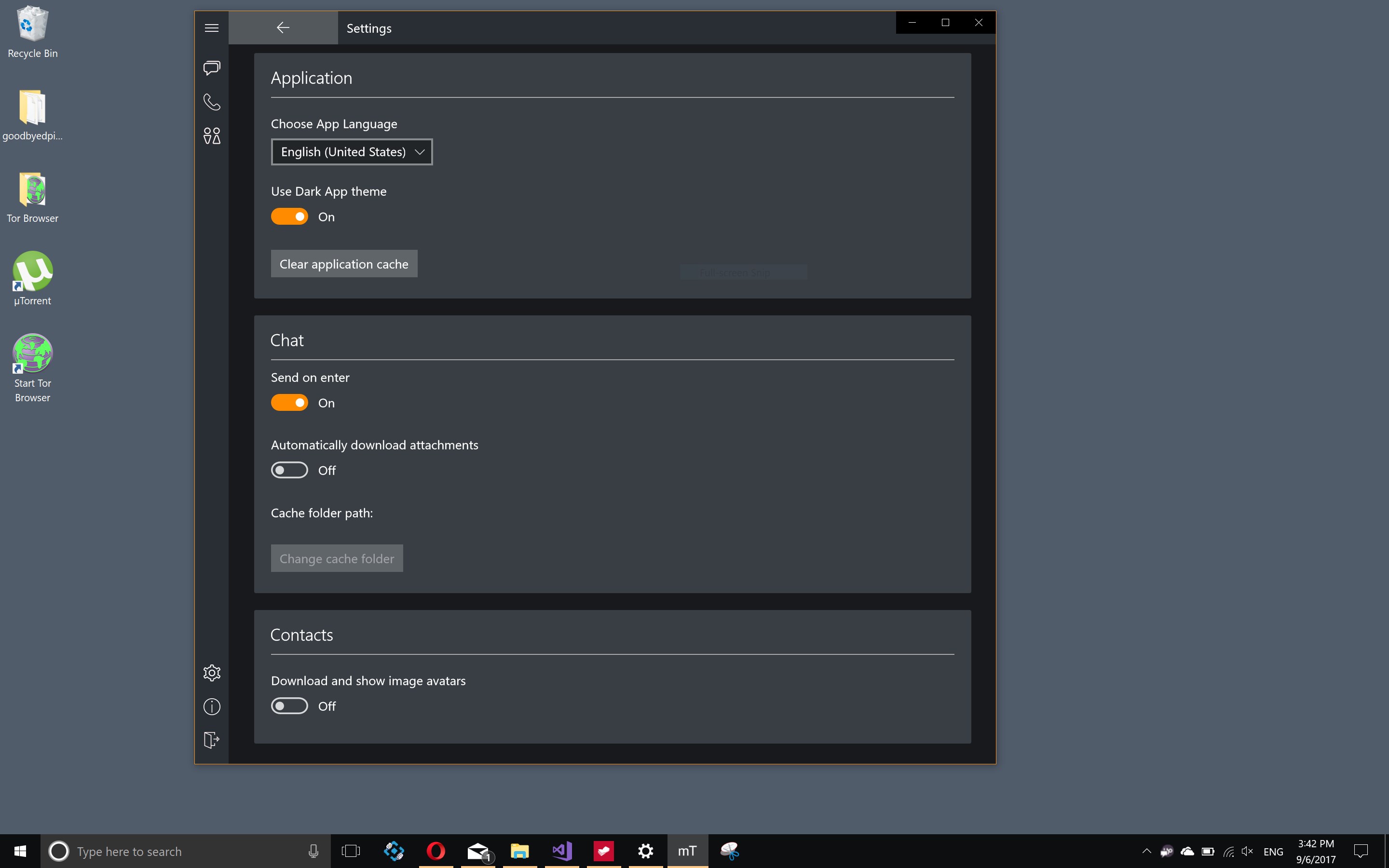Open the Calls section using the phone icon
1389x868 pixels.
point(212,102)
